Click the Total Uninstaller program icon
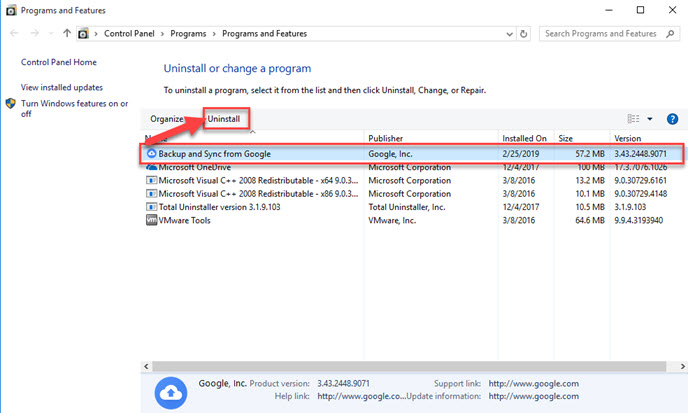The image size is (688, 413). (151, 207)
